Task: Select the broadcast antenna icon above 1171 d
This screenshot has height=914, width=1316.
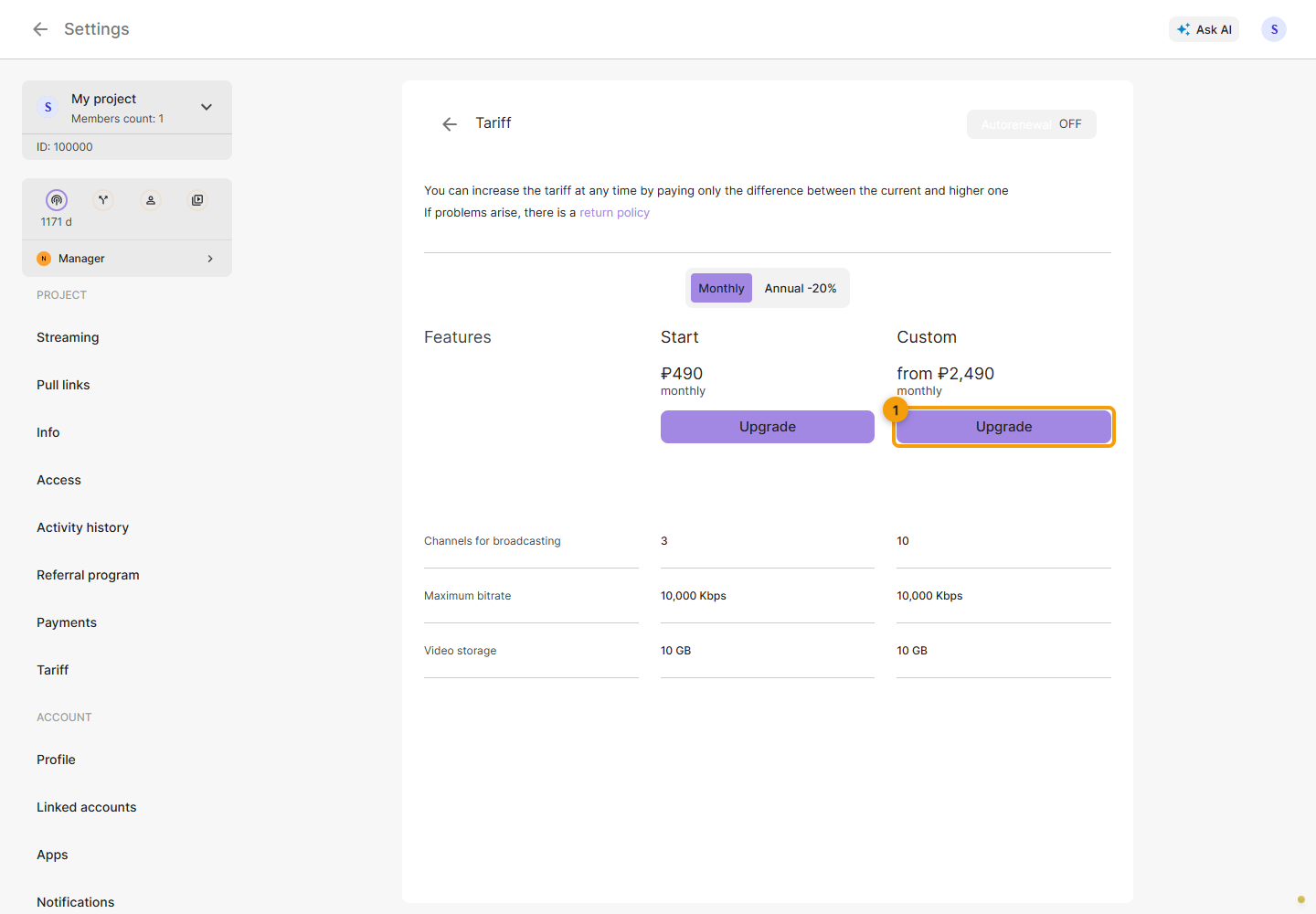Action: (57, 200)
